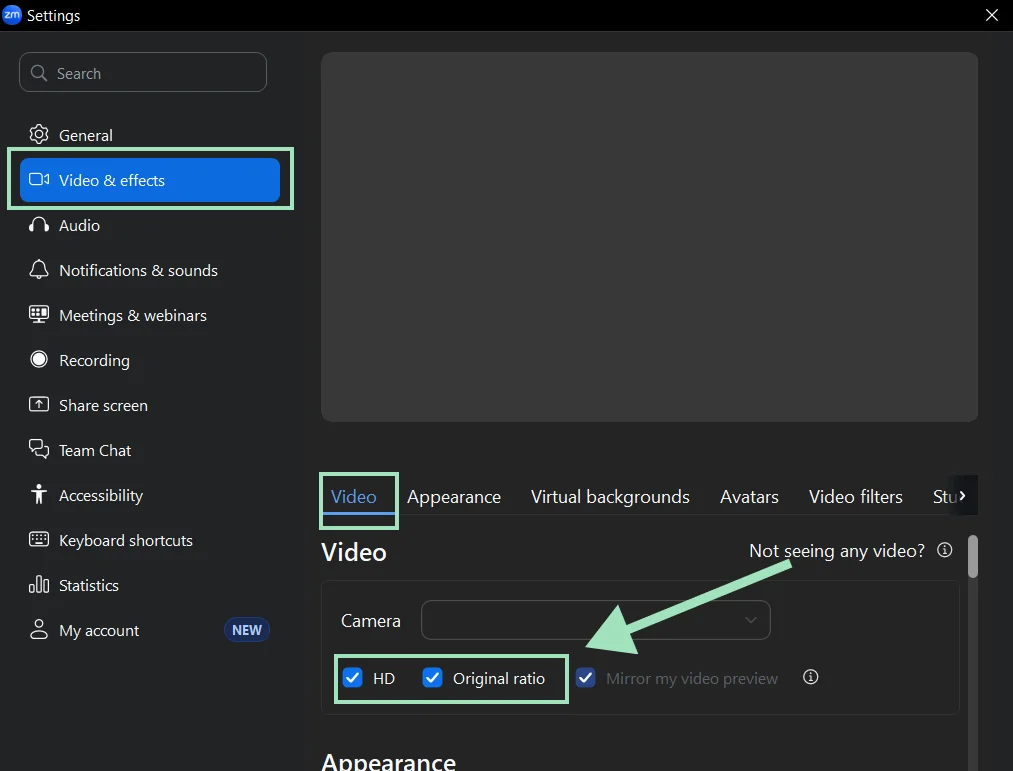
Task: Expand hidden tabs with the right chevron
Action: coord(963,495)
